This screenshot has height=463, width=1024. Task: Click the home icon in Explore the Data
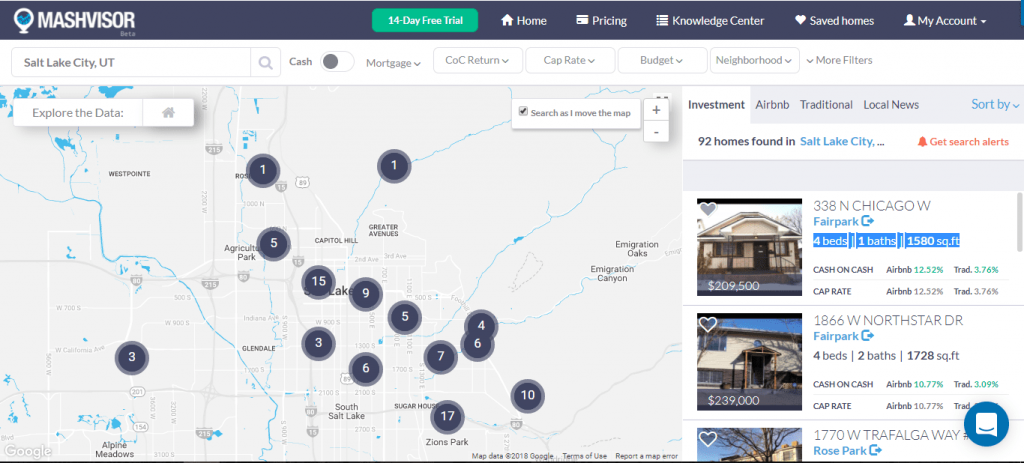click(x=169, y=112)
